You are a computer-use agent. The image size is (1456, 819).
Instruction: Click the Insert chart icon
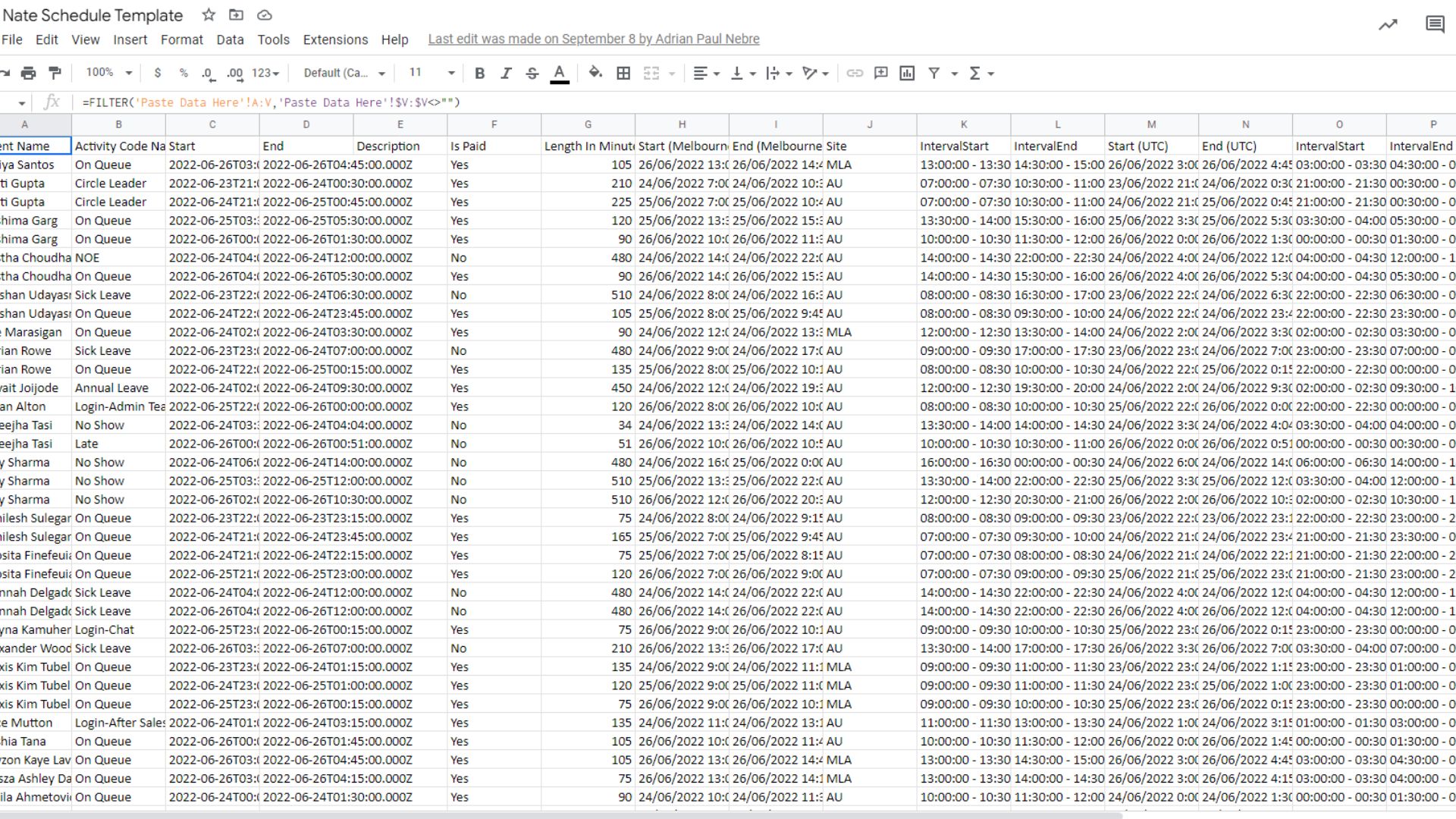pyautogui.click(x=907, y=73)
